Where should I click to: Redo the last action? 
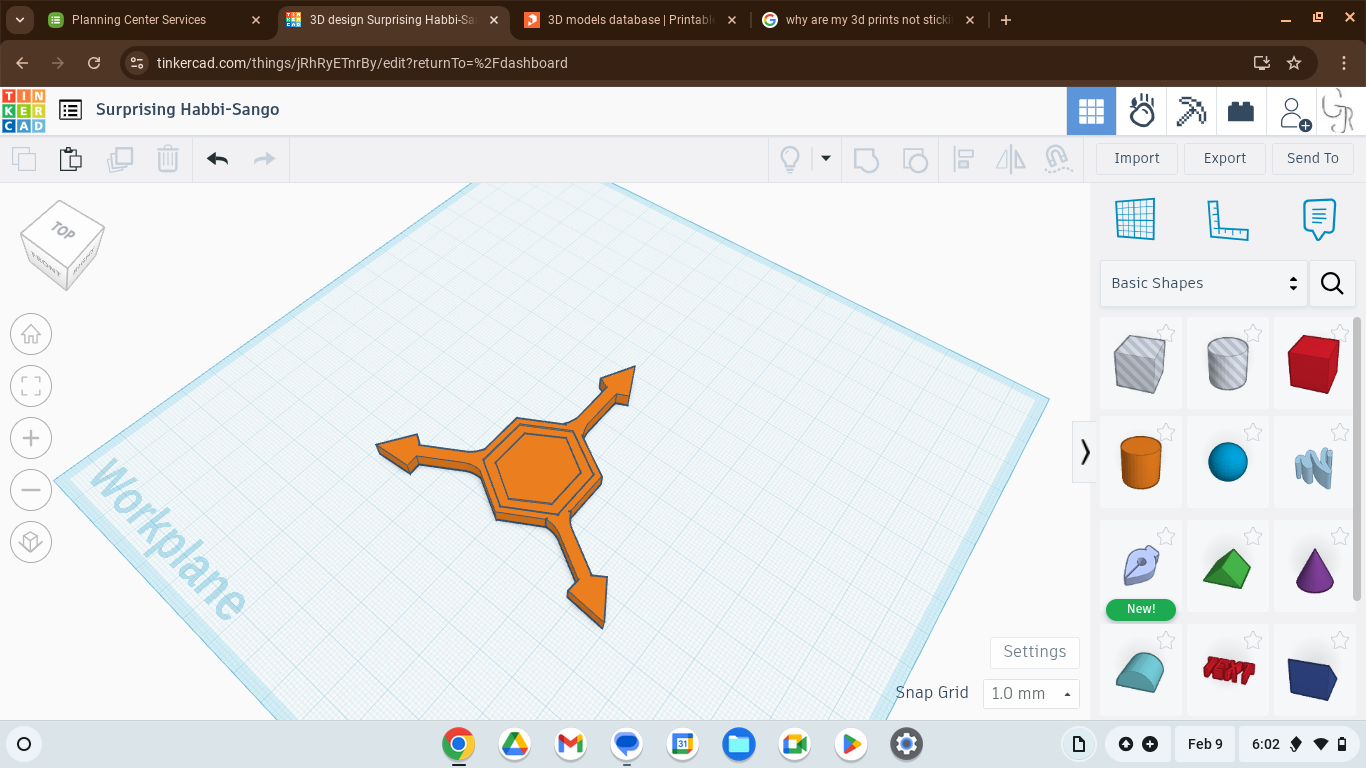pos(264,159)
